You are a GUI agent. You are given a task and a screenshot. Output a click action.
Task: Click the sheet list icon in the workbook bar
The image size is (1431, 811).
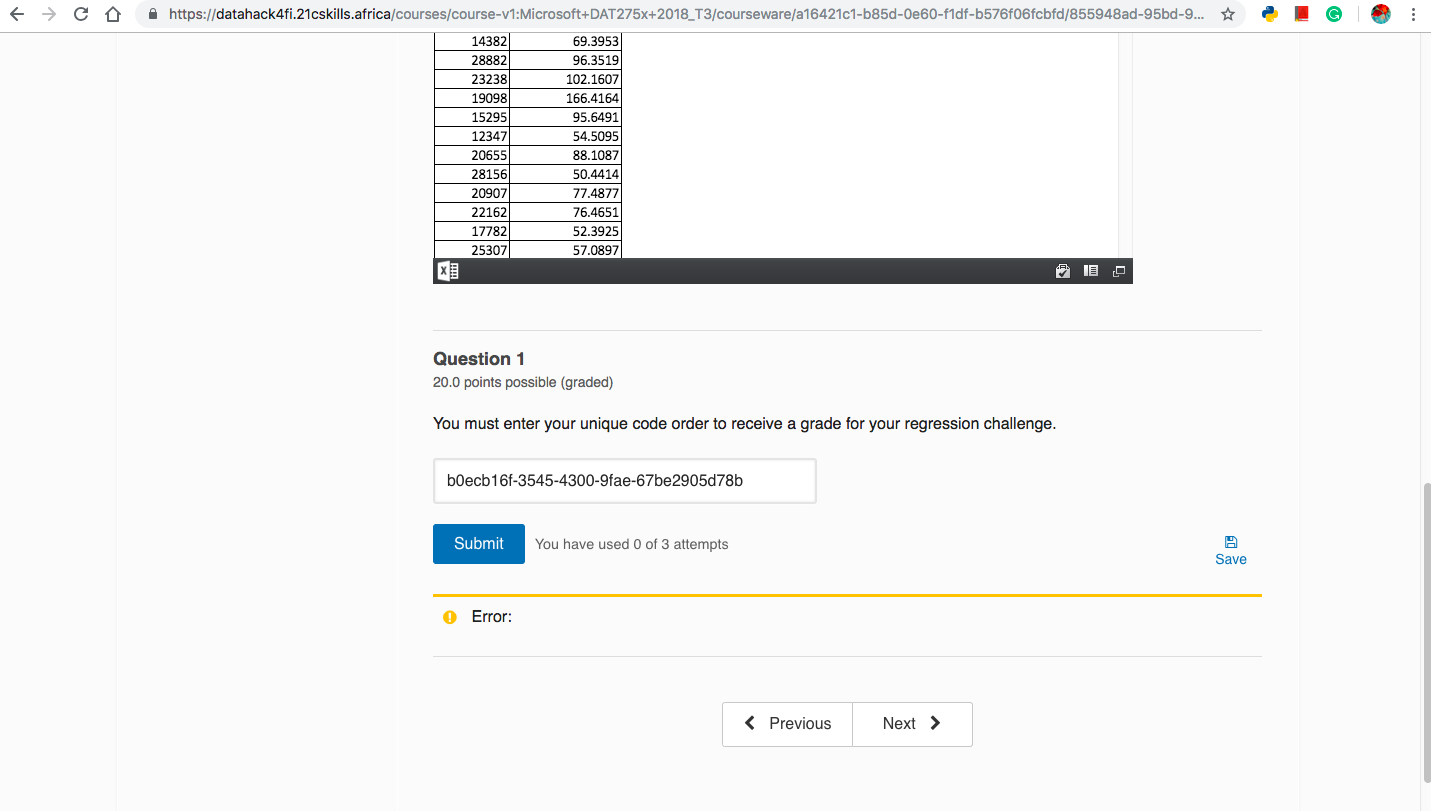(x=1091, y=271)
